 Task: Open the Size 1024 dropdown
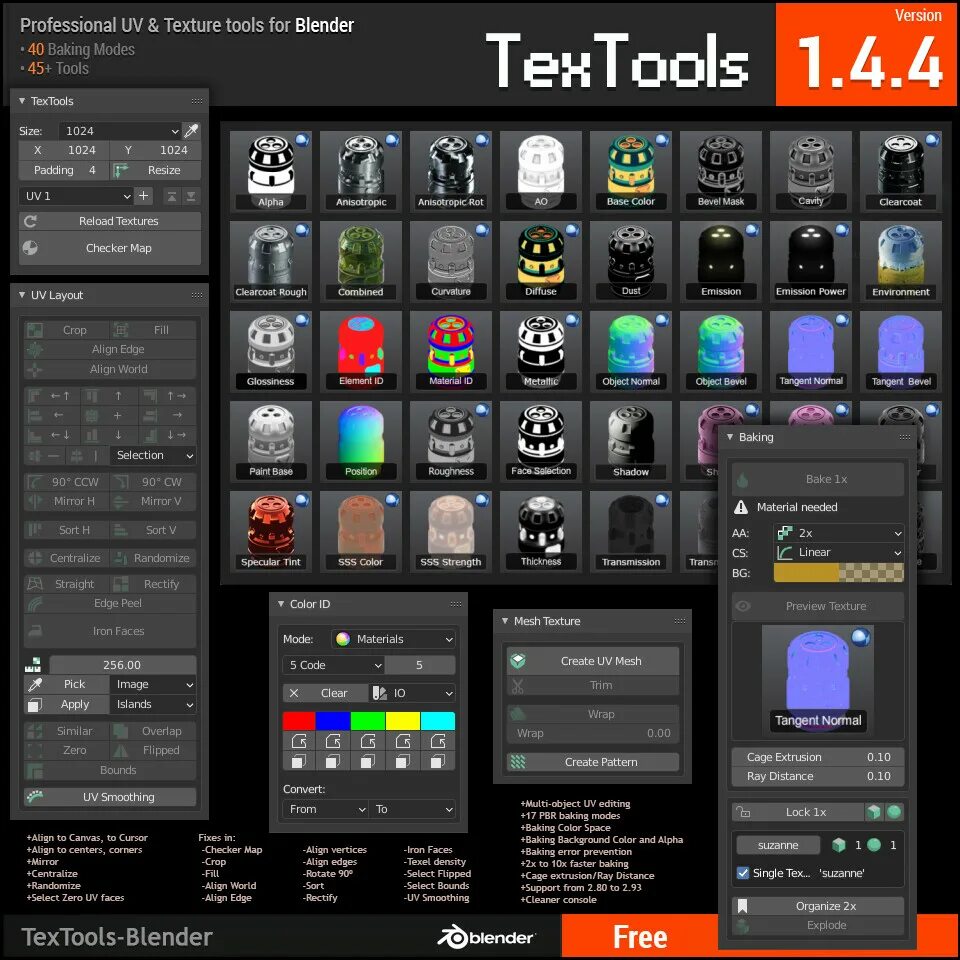(120, 131)
